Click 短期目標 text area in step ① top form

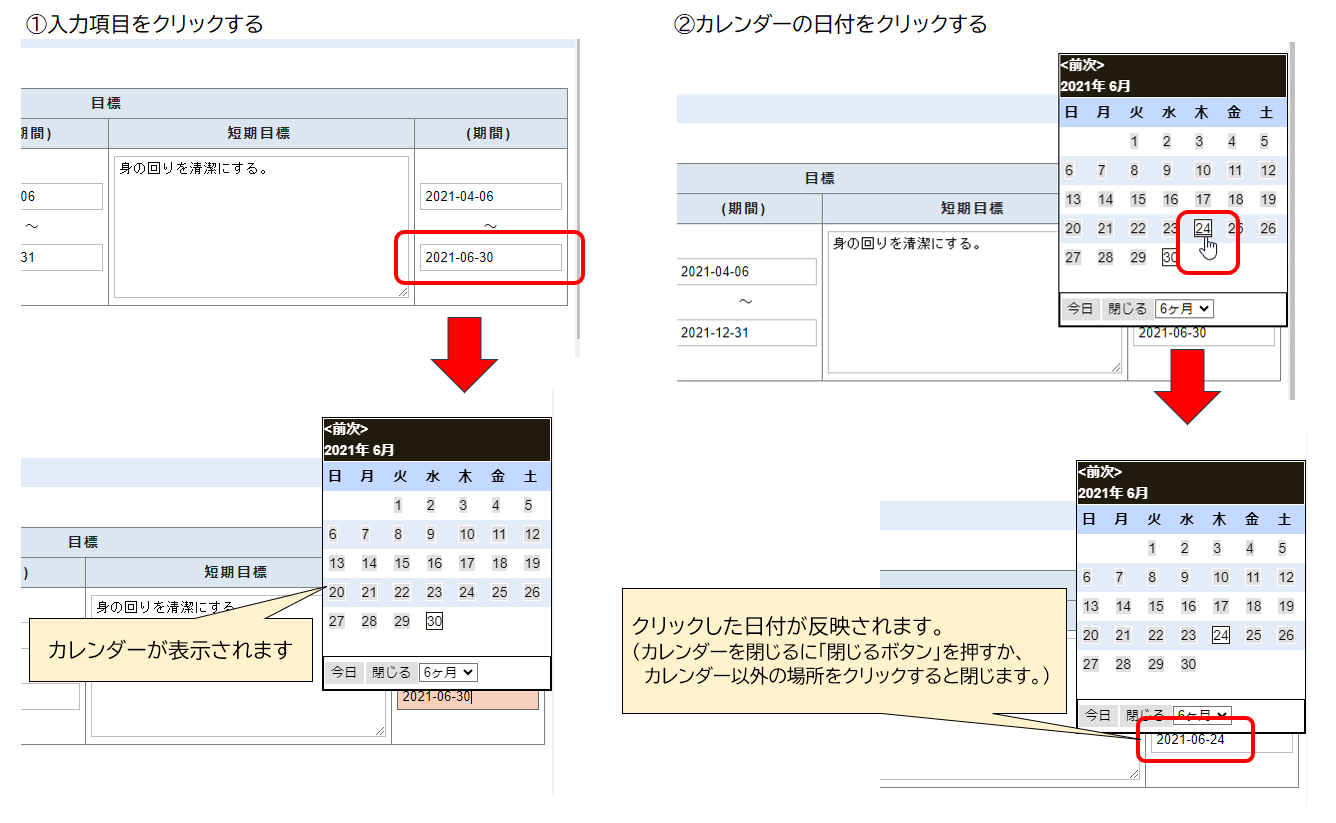point(261,226)
